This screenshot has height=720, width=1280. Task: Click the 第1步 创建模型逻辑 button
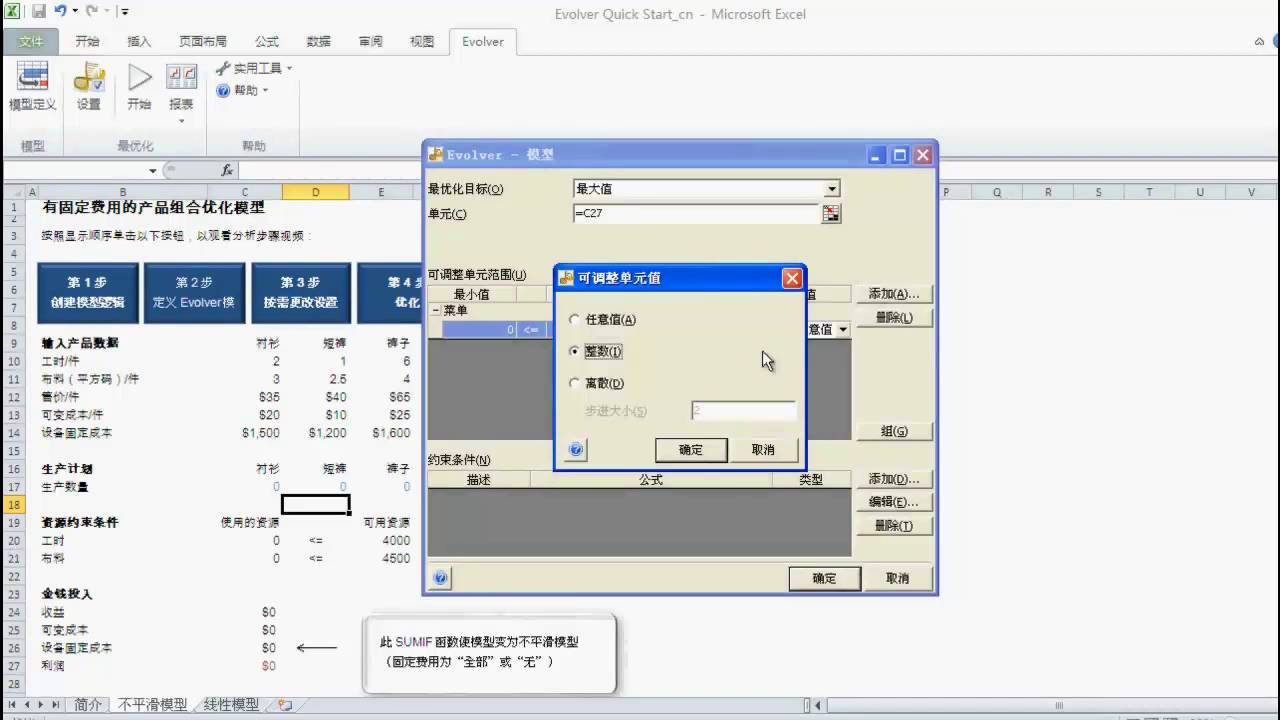89,292
